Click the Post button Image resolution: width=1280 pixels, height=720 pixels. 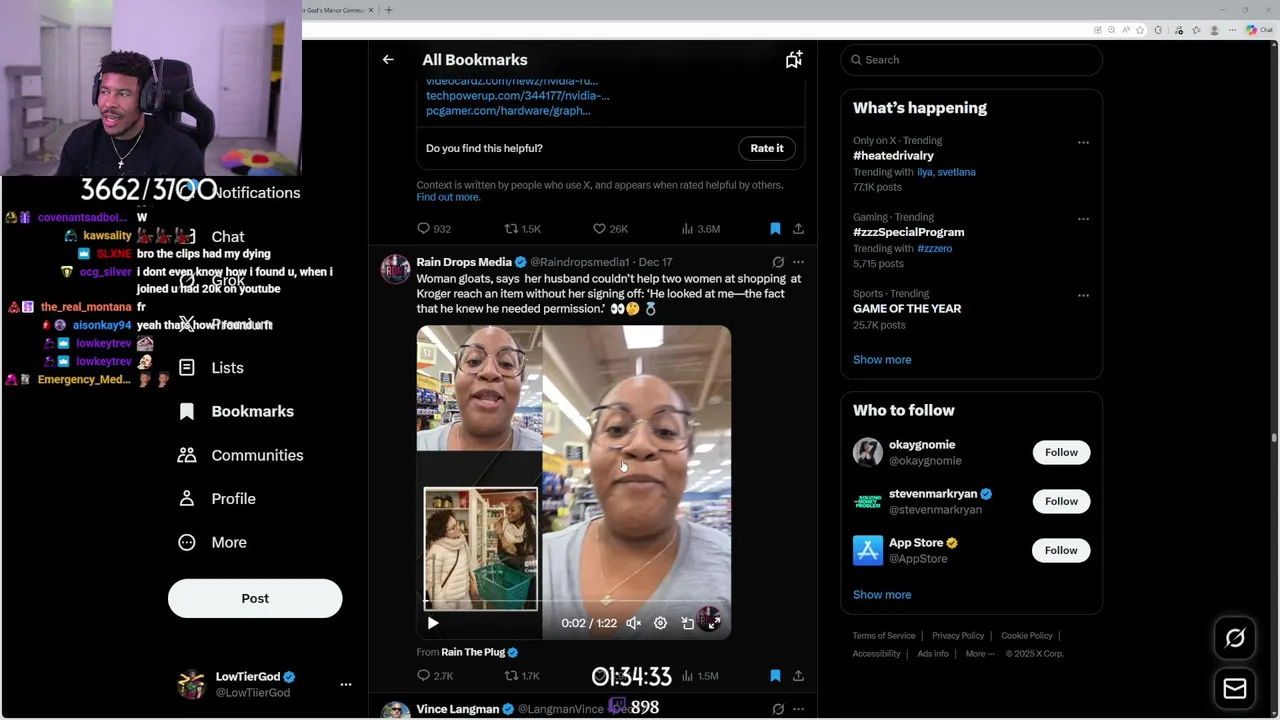point(255,598)
